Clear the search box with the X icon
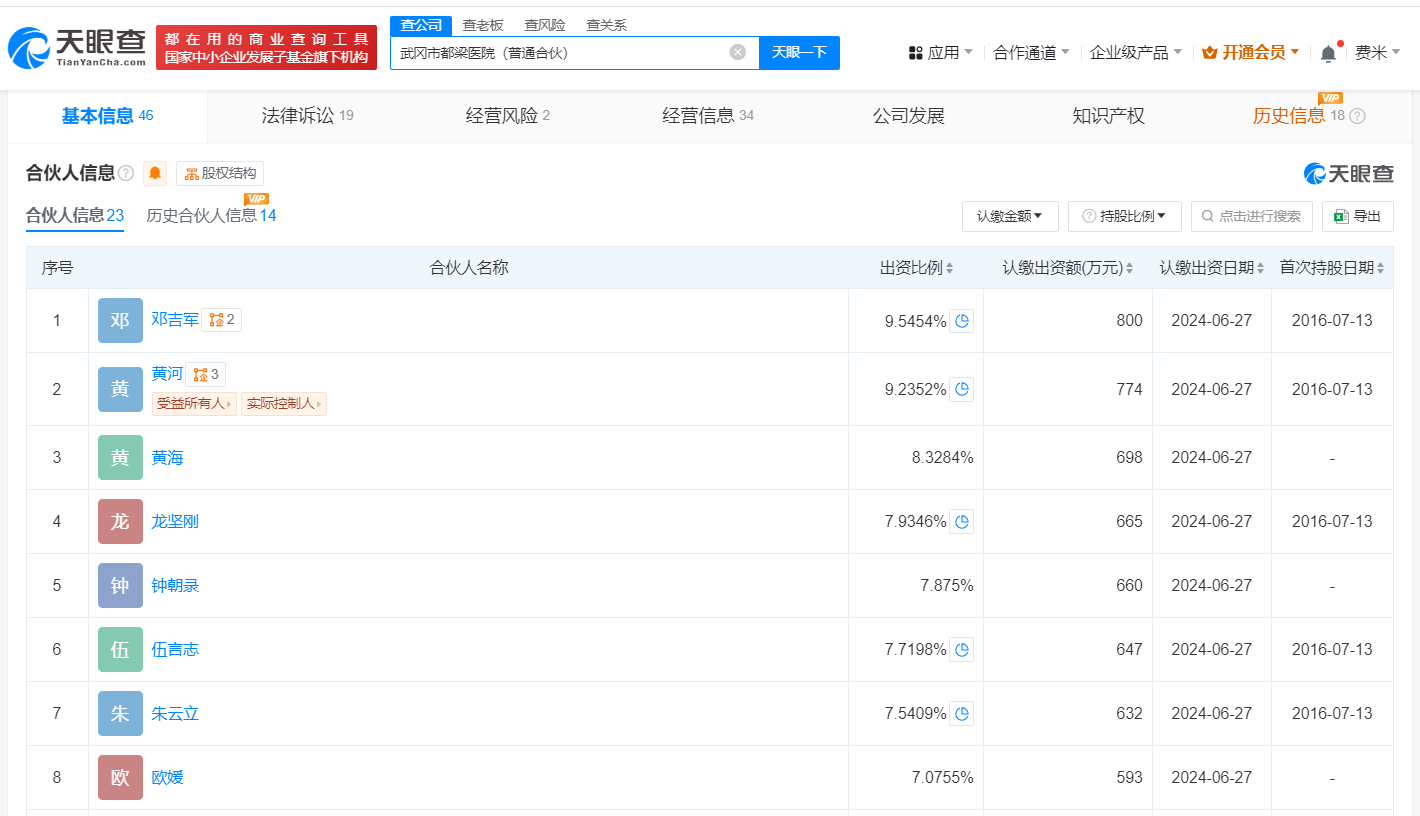Image resolution: width=1420 pixels, height=816 pixels. click(738, 52)
